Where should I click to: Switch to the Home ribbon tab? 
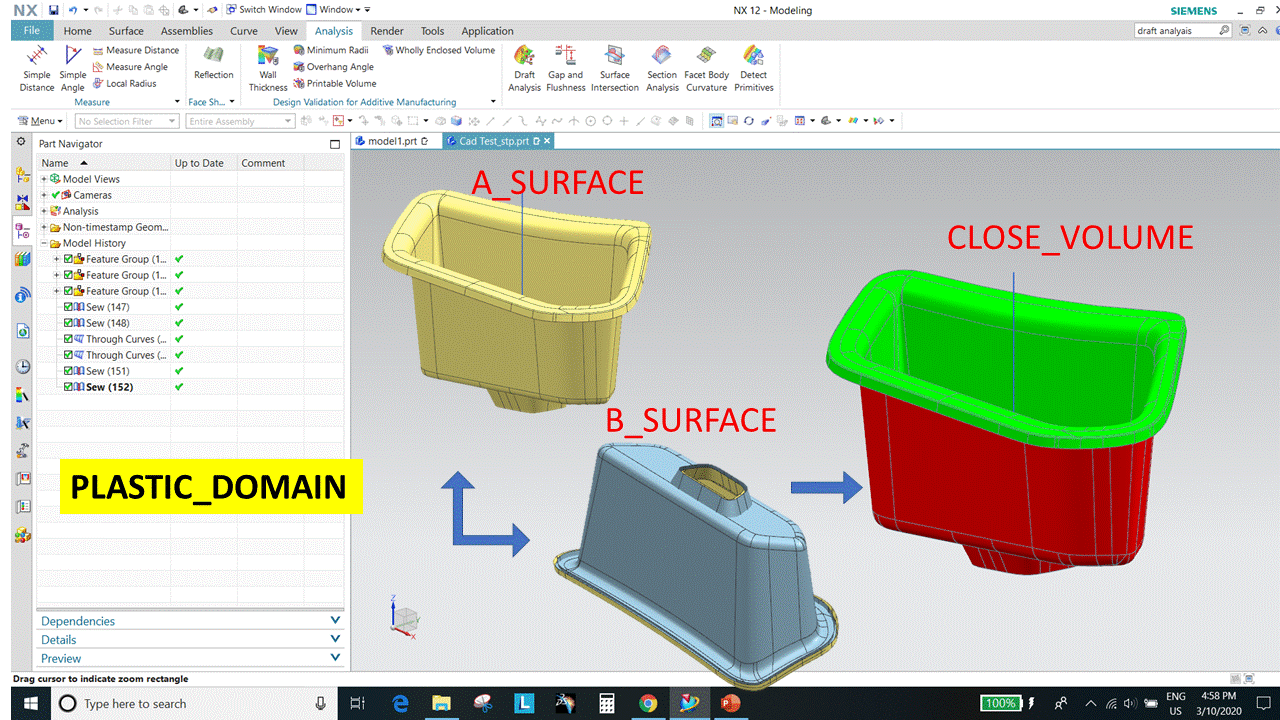pyautogui.click(x=77, y=30)
